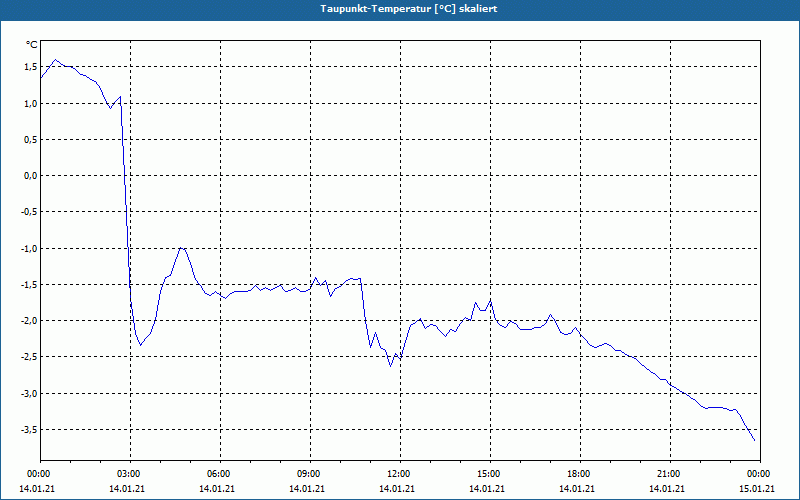Click the 0,5 y-axis value

(x=30, y=140)
